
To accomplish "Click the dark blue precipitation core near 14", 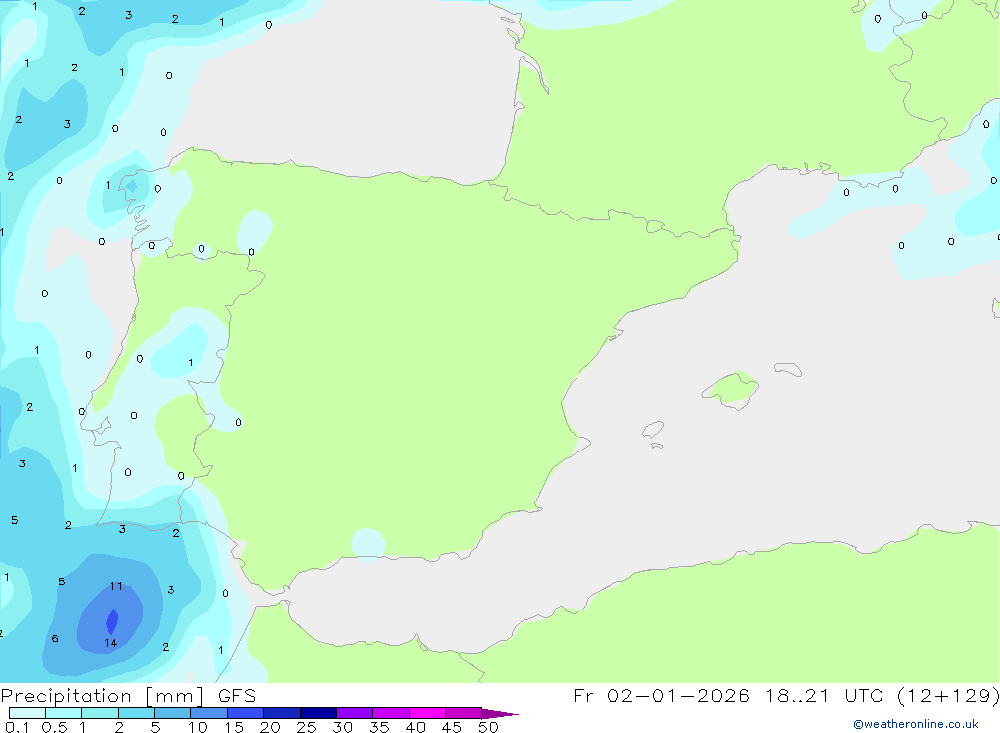I will click(x=112, y=621).
